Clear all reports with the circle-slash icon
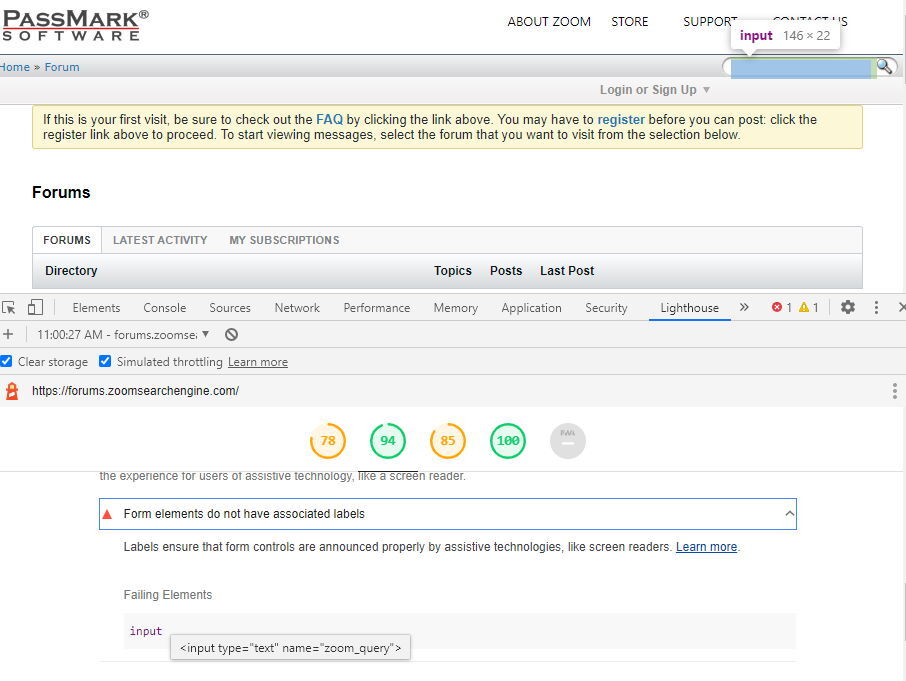 point(231,334)
